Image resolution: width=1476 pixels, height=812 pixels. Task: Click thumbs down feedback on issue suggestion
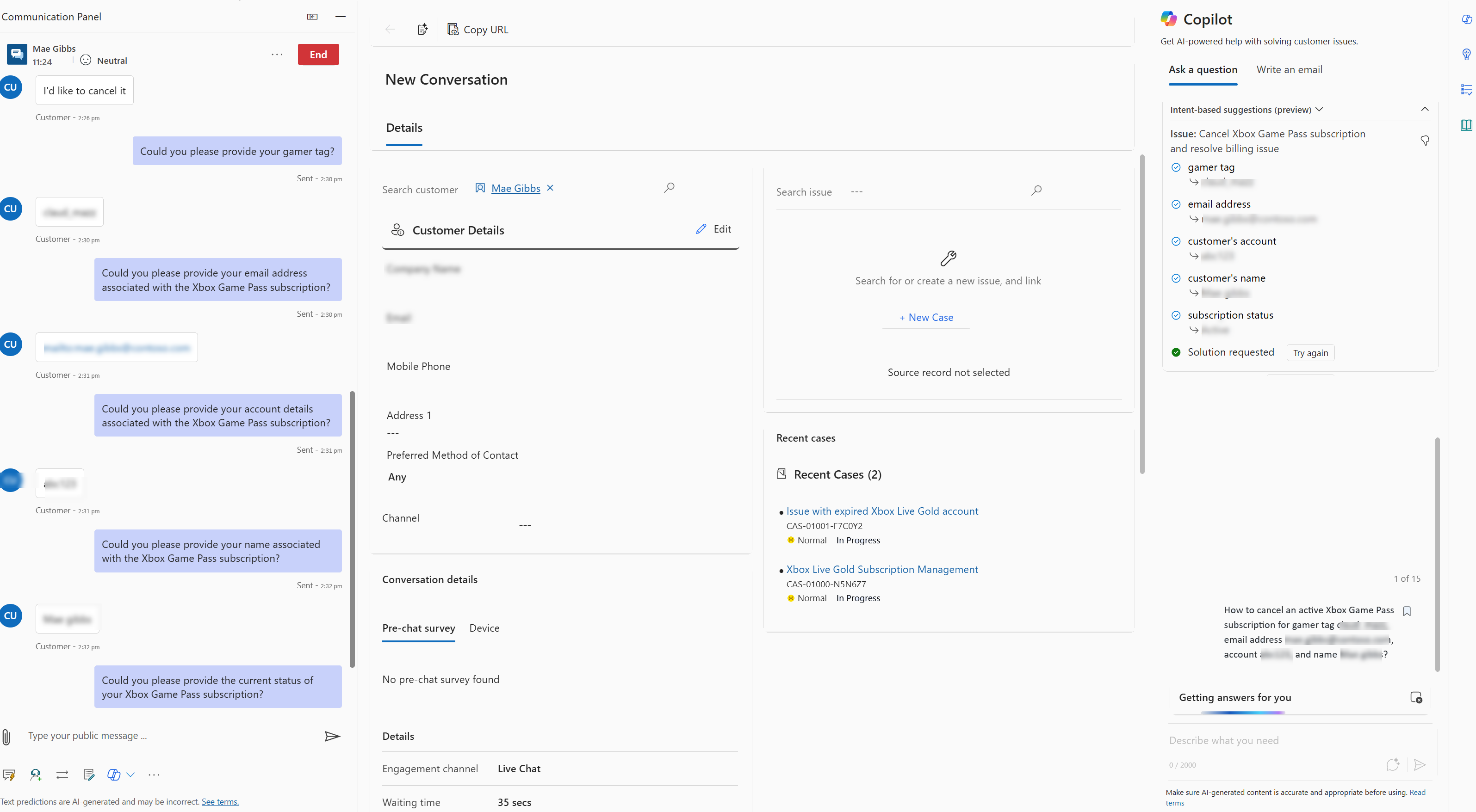coord(1425,140)
